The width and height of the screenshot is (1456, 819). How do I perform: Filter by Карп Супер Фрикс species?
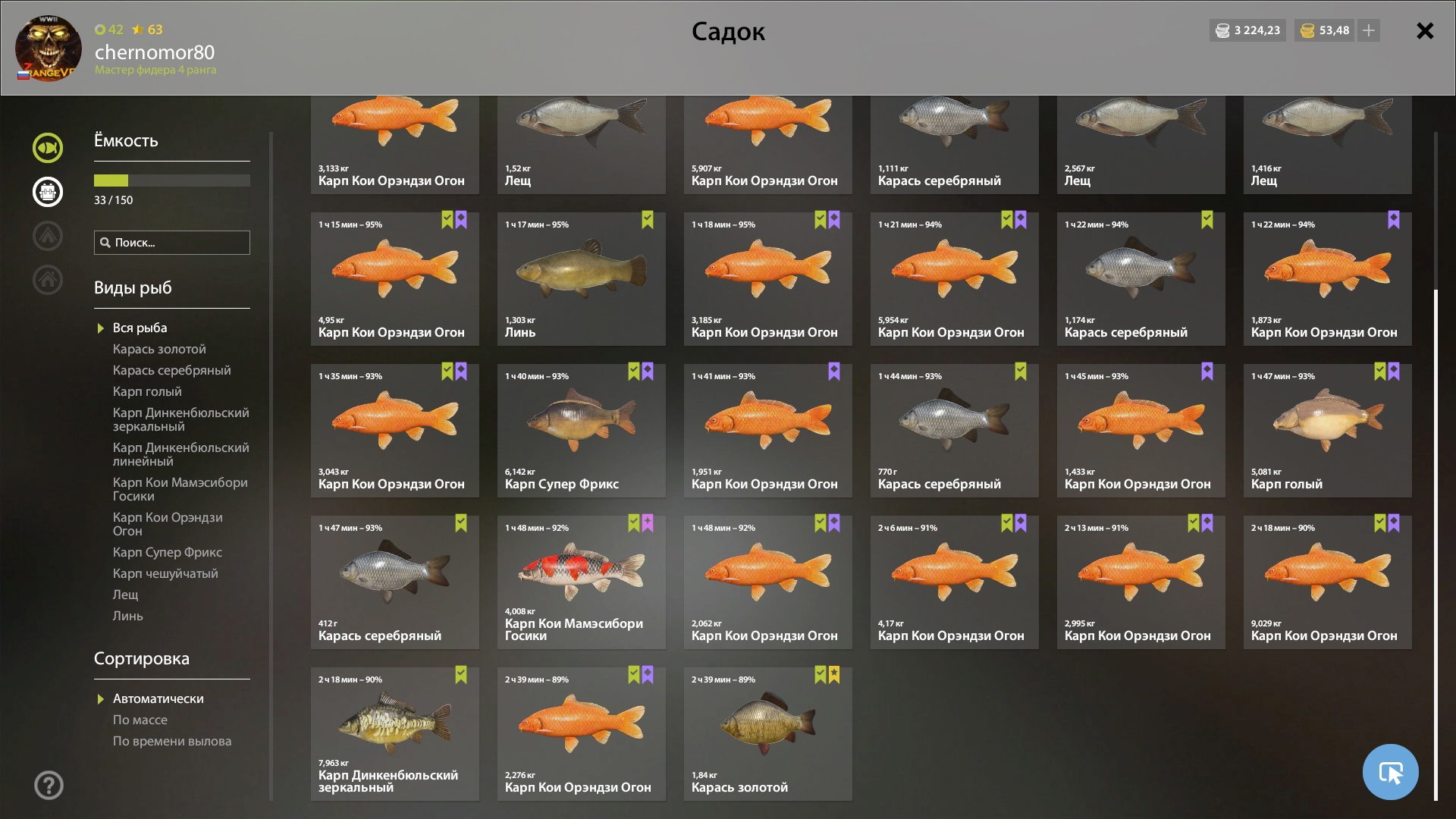click(168, 552)
